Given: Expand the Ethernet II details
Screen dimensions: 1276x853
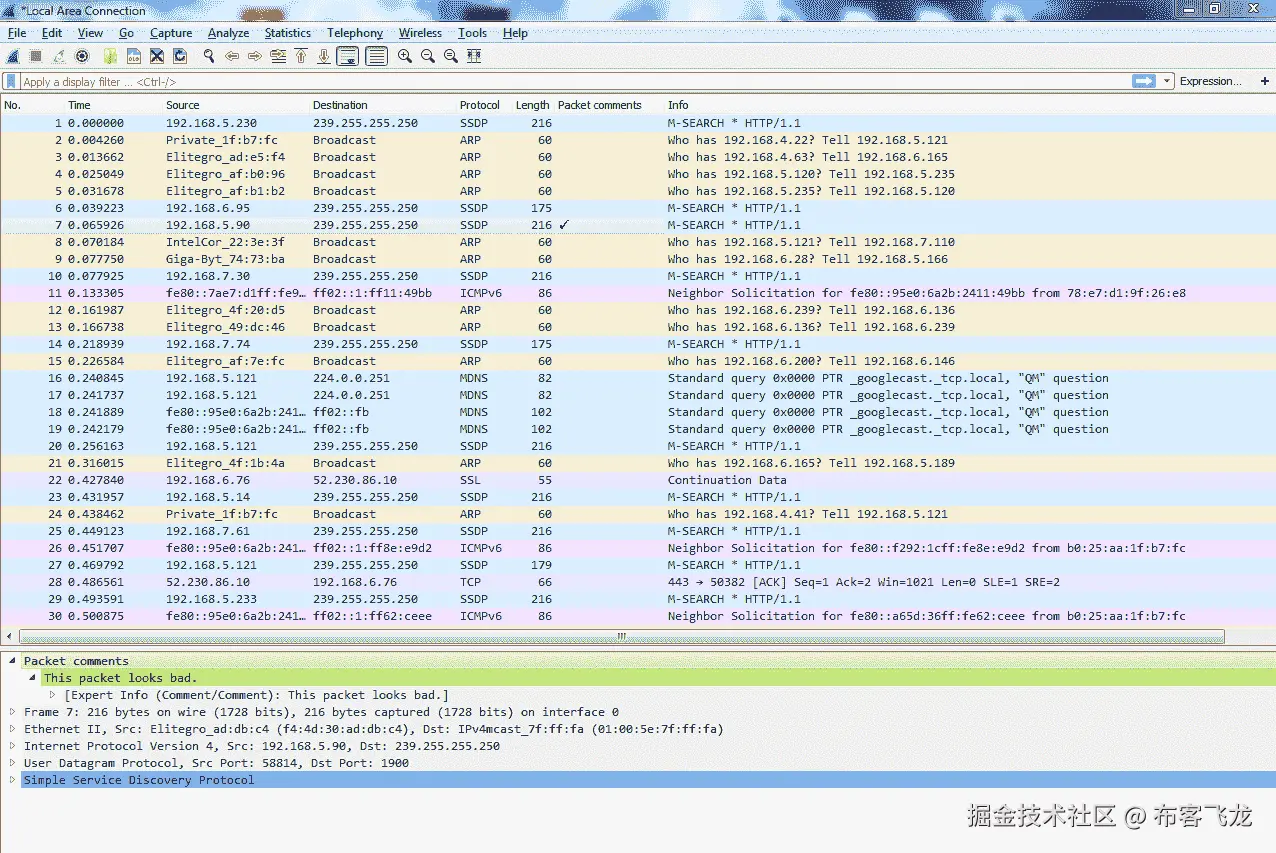Looking at the screenshot, I should click(12, 729).
